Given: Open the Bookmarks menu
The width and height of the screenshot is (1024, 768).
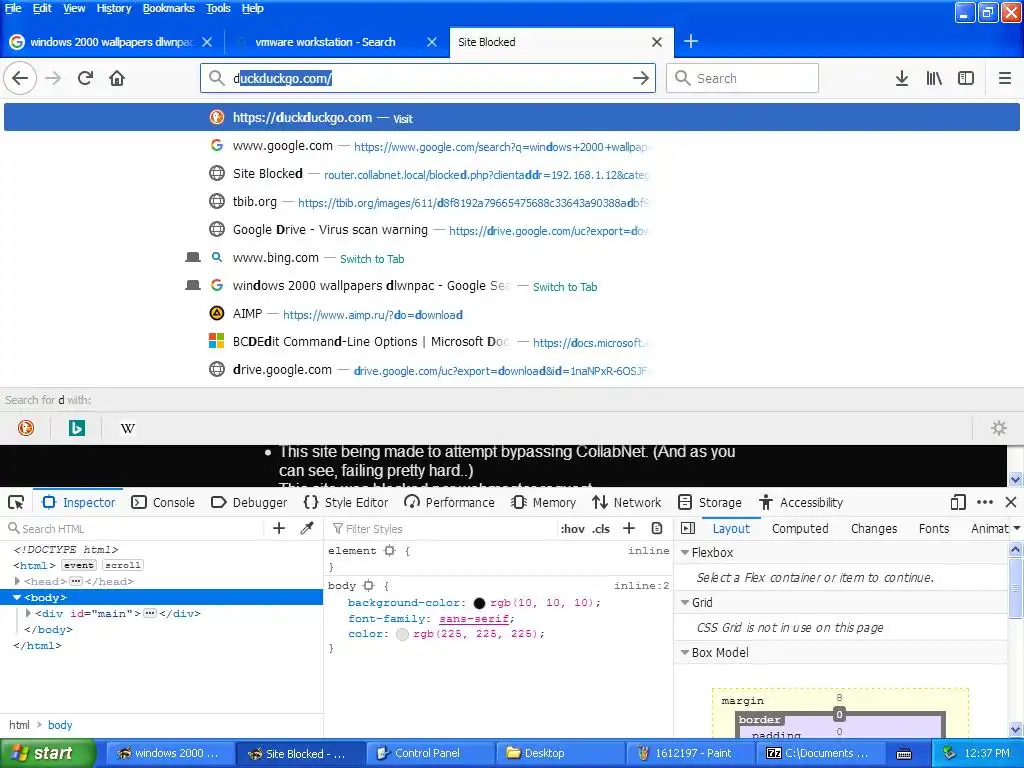Looking at the screenshot, I should (168, 8).
